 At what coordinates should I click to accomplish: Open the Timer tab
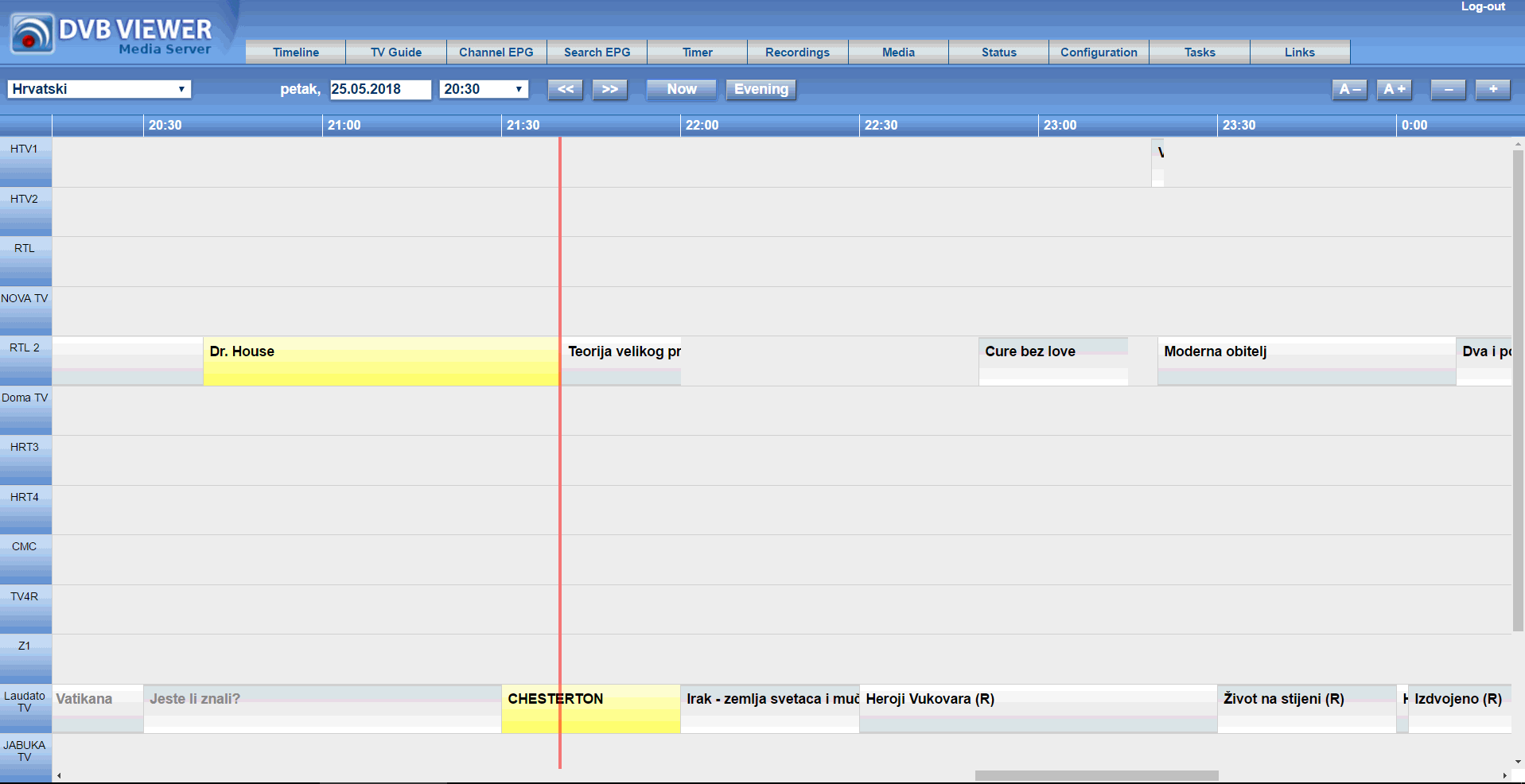[x=698, y=52]
